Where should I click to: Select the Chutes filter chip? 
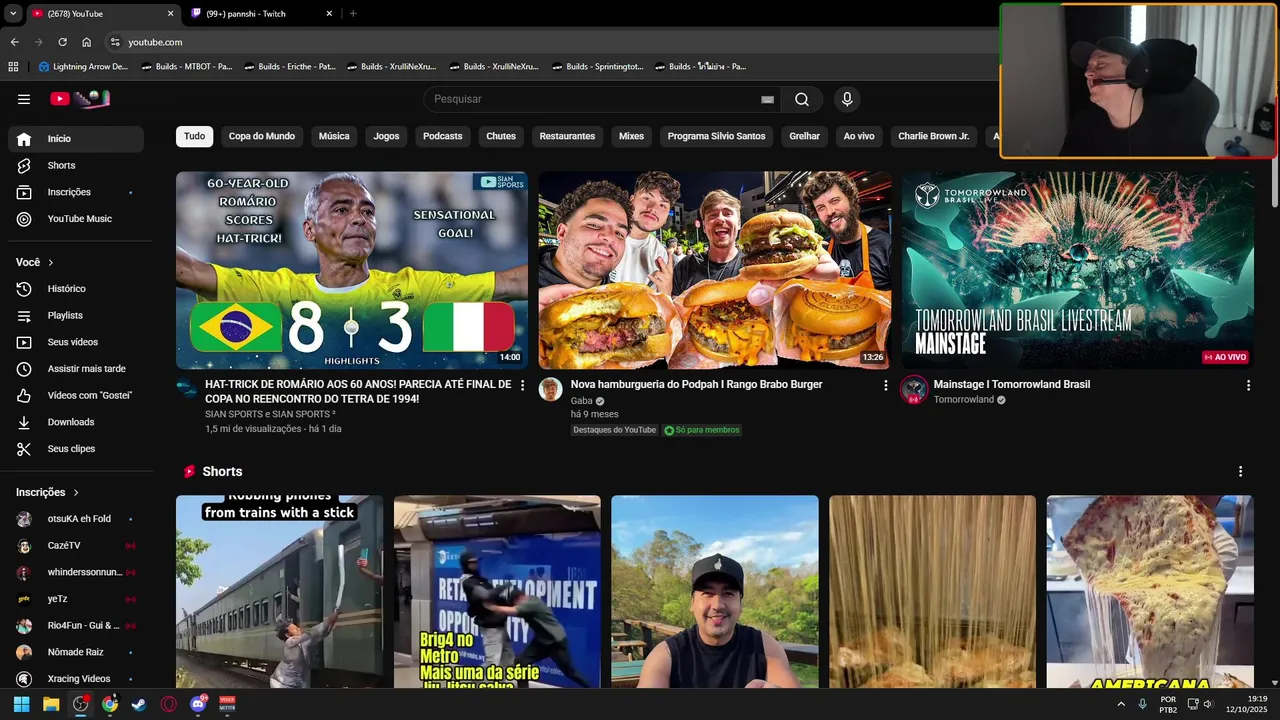tap(501, 136)
